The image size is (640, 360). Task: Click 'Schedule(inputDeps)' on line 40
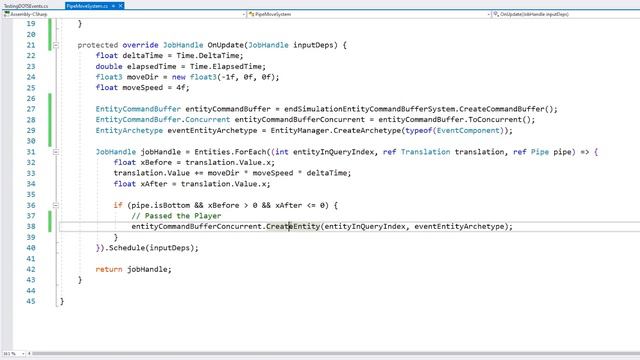(x=151, y=248)
